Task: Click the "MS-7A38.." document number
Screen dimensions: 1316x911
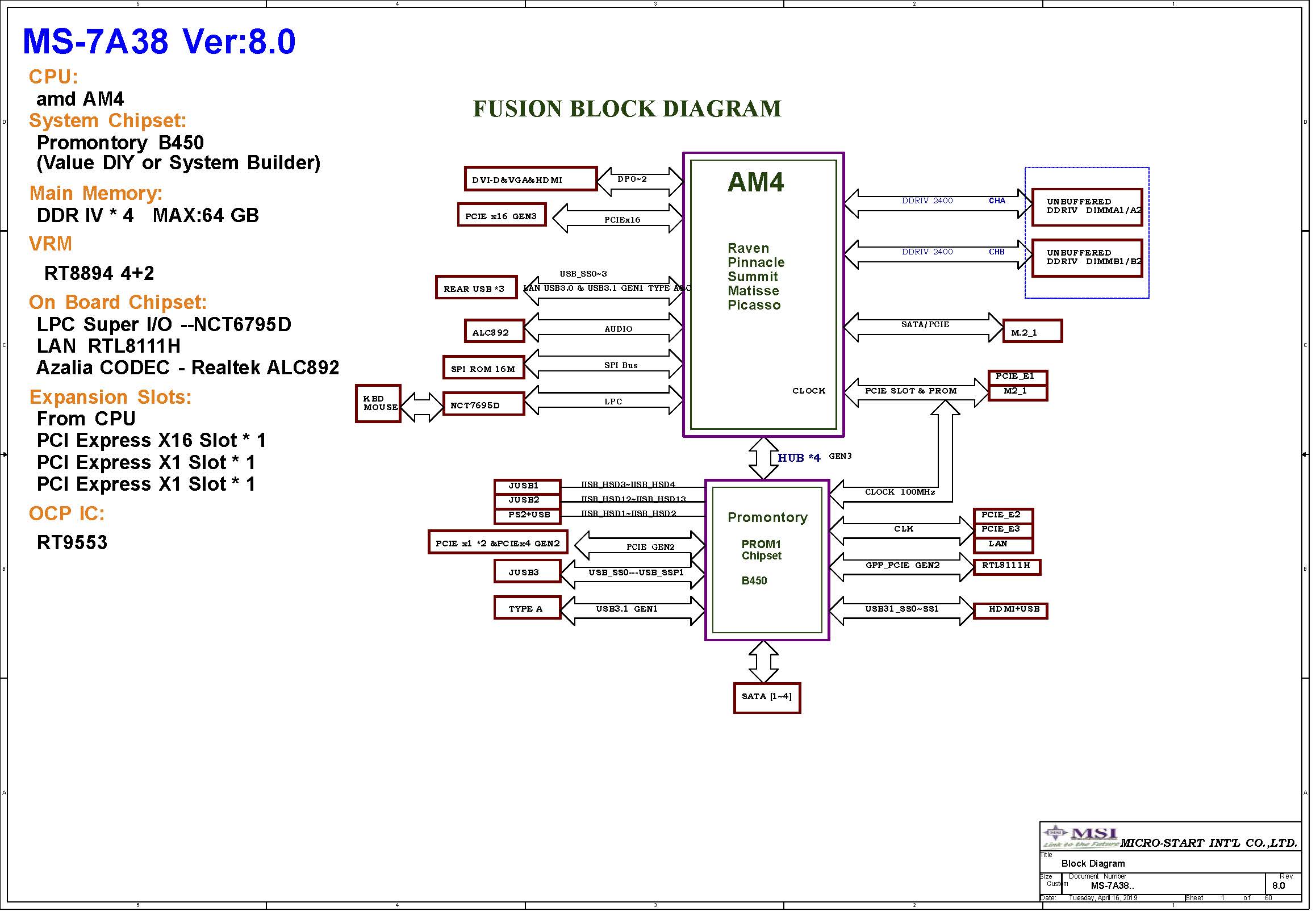Action: tap(1112, 886)
